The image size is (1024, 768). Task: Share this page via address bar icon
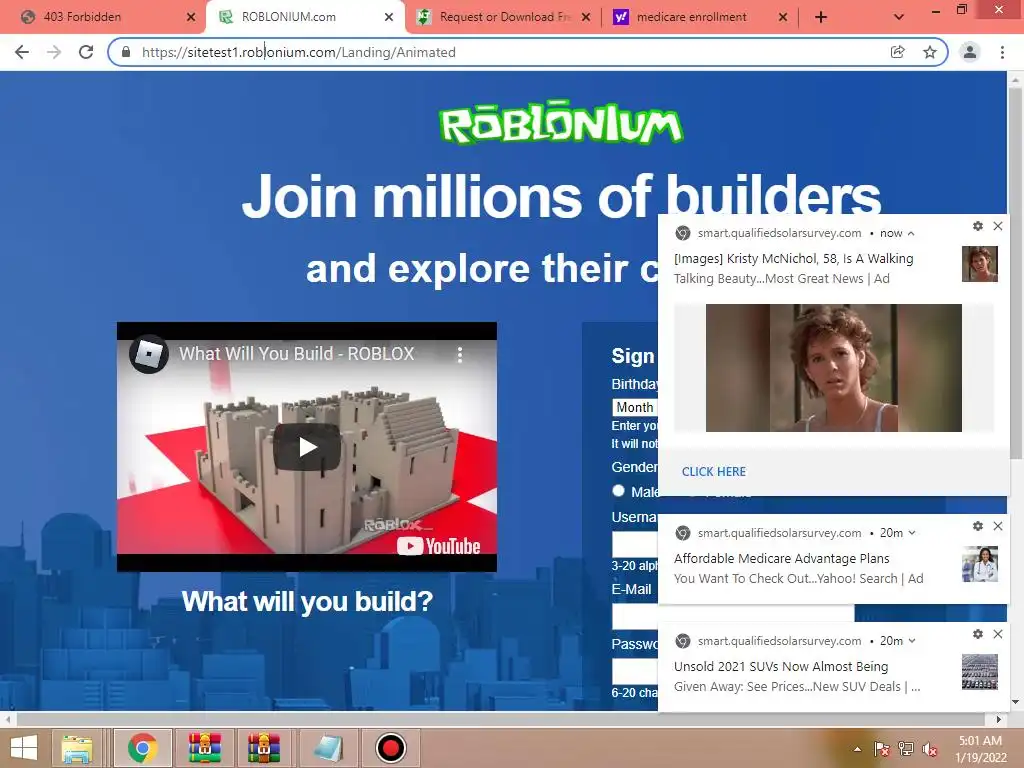pyautogui.click(x=898, y=52)
